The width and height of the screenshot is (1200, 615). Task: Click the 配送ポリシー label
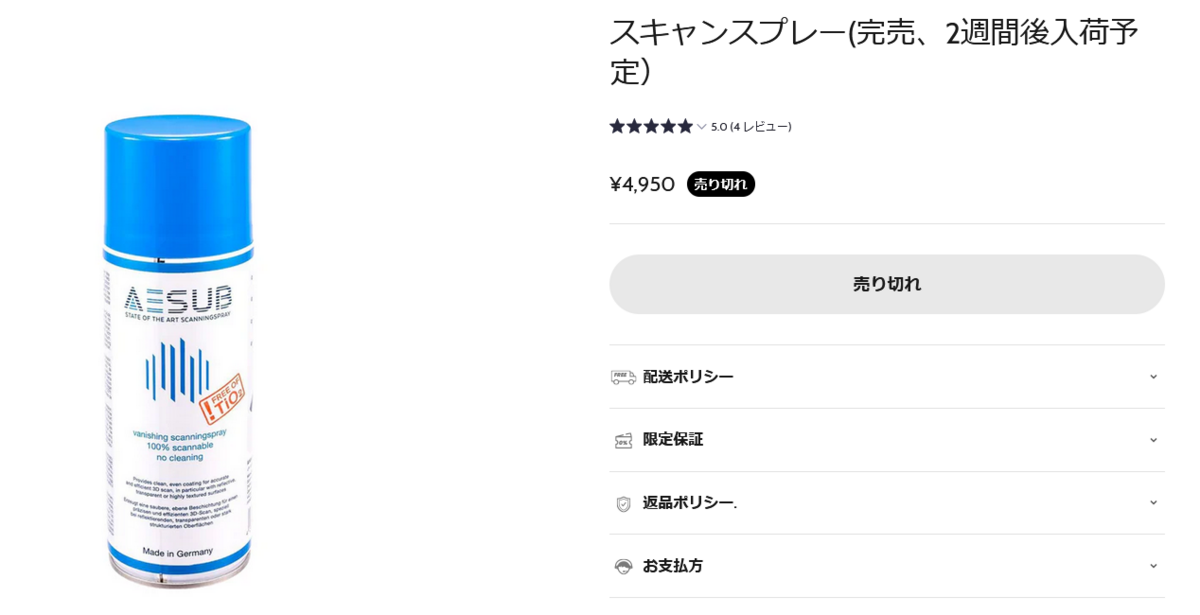(x=688, y=377)
